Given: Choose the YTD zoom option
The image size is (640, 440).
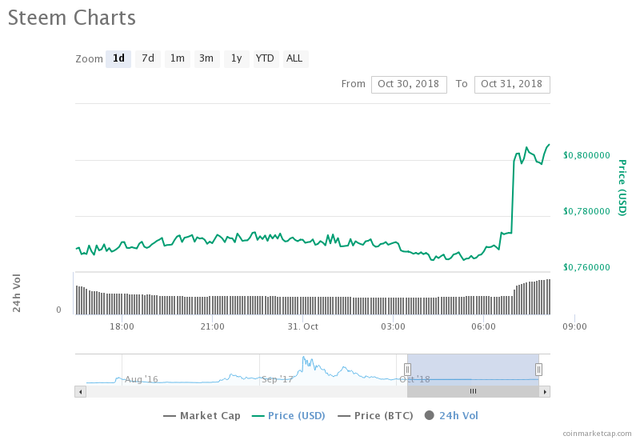Looking at the screenshot, I should [x=266, y=59].
